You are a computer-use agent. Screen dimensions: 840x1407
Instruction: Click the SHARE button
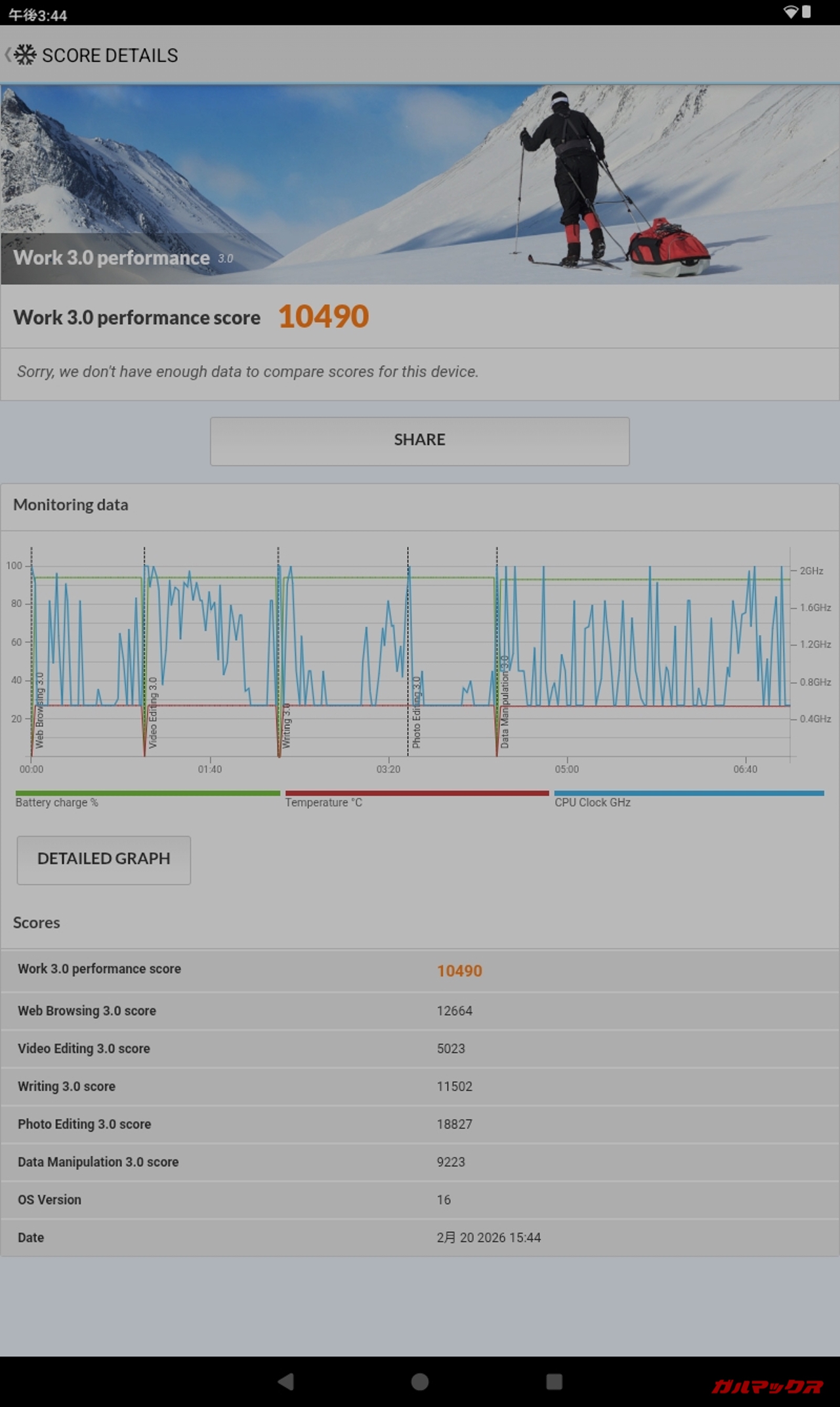tap(419, 441)
